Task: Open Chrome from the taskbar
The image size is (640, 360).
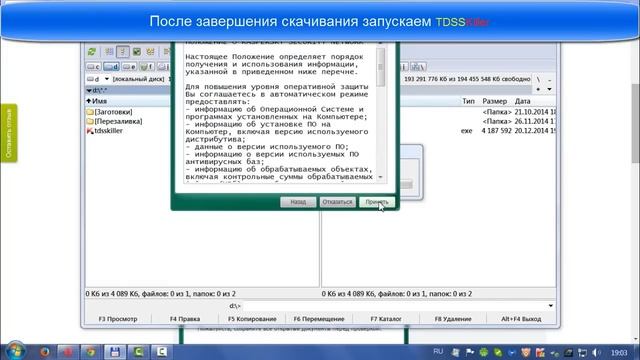Action: [90, 351]
